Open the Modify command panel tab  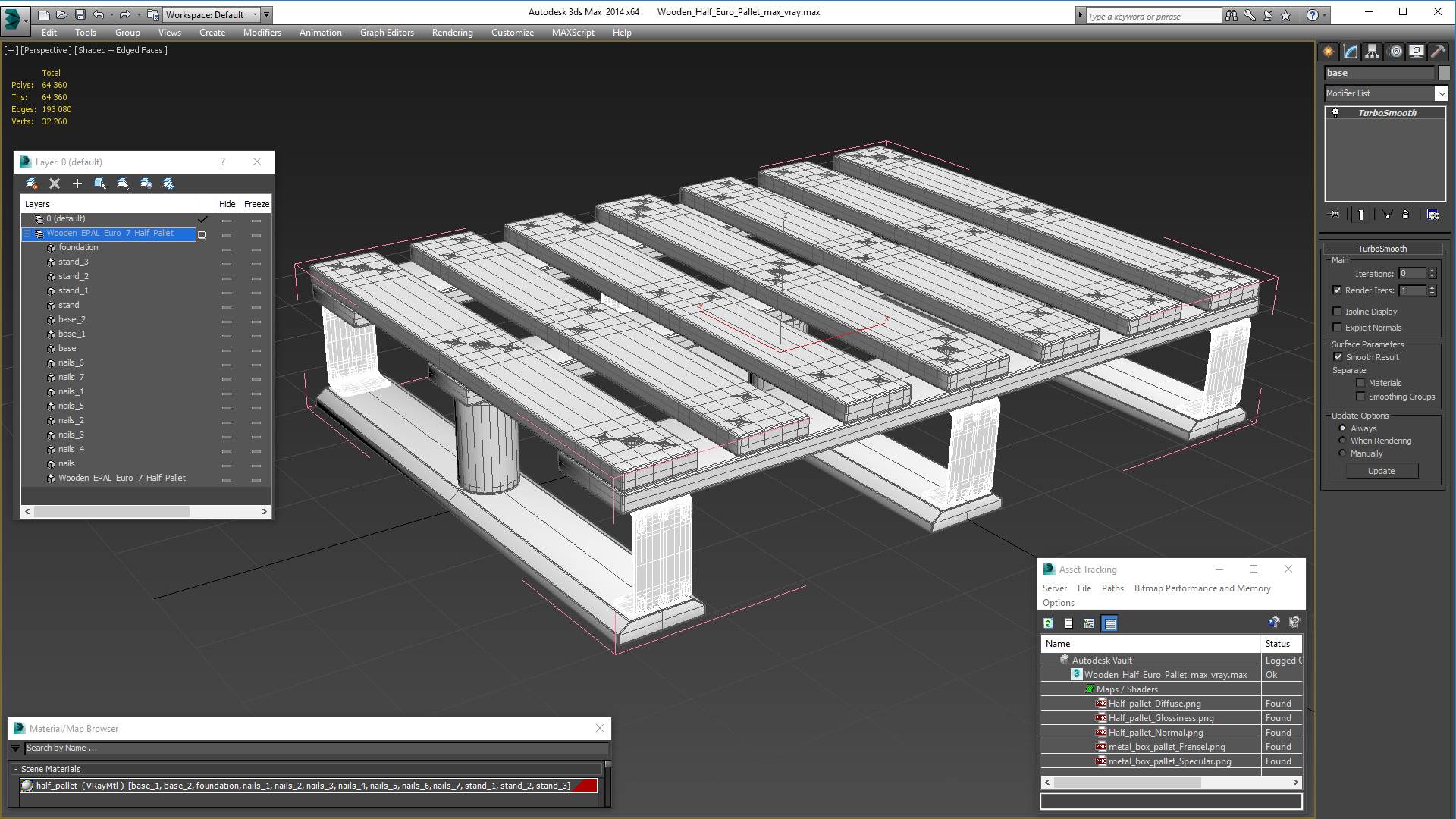click(1351, 52)
